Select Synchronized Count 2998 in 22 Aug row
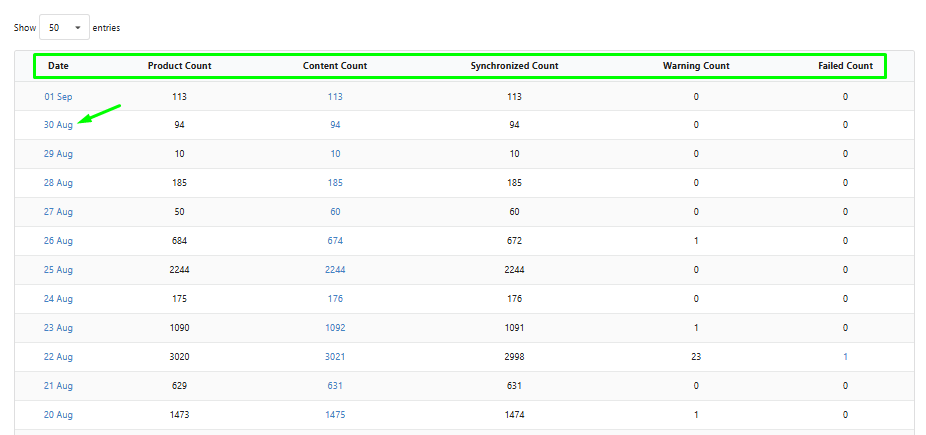926x435 pixels. click(514, 357)
